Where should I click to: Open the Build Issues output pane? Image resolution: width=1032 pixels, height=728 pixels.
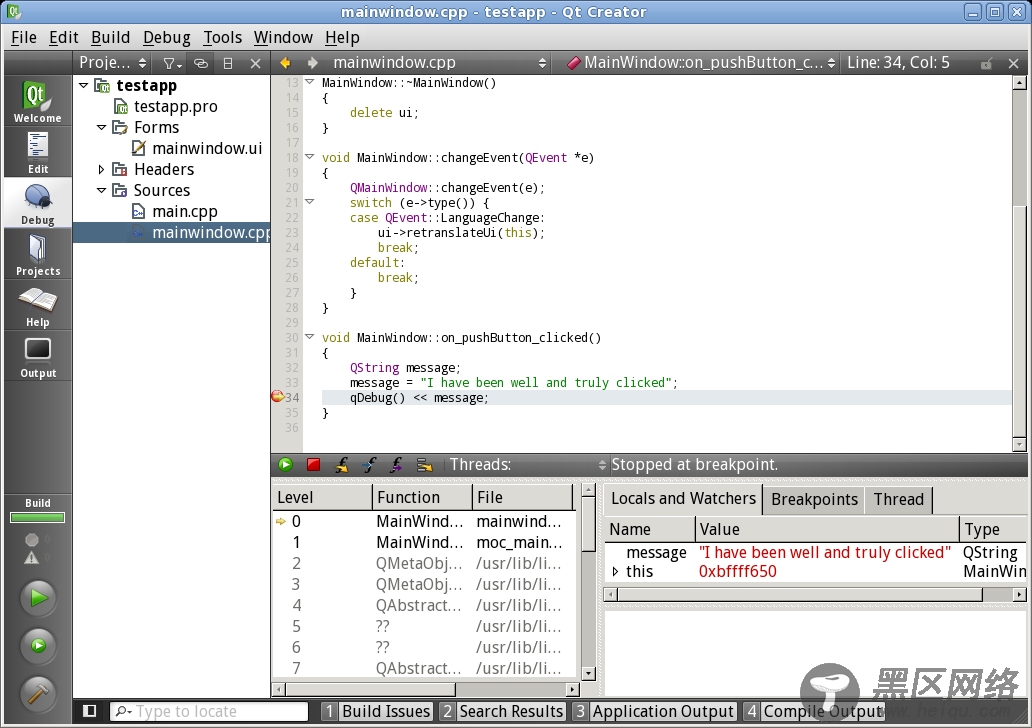coord(377,712)
